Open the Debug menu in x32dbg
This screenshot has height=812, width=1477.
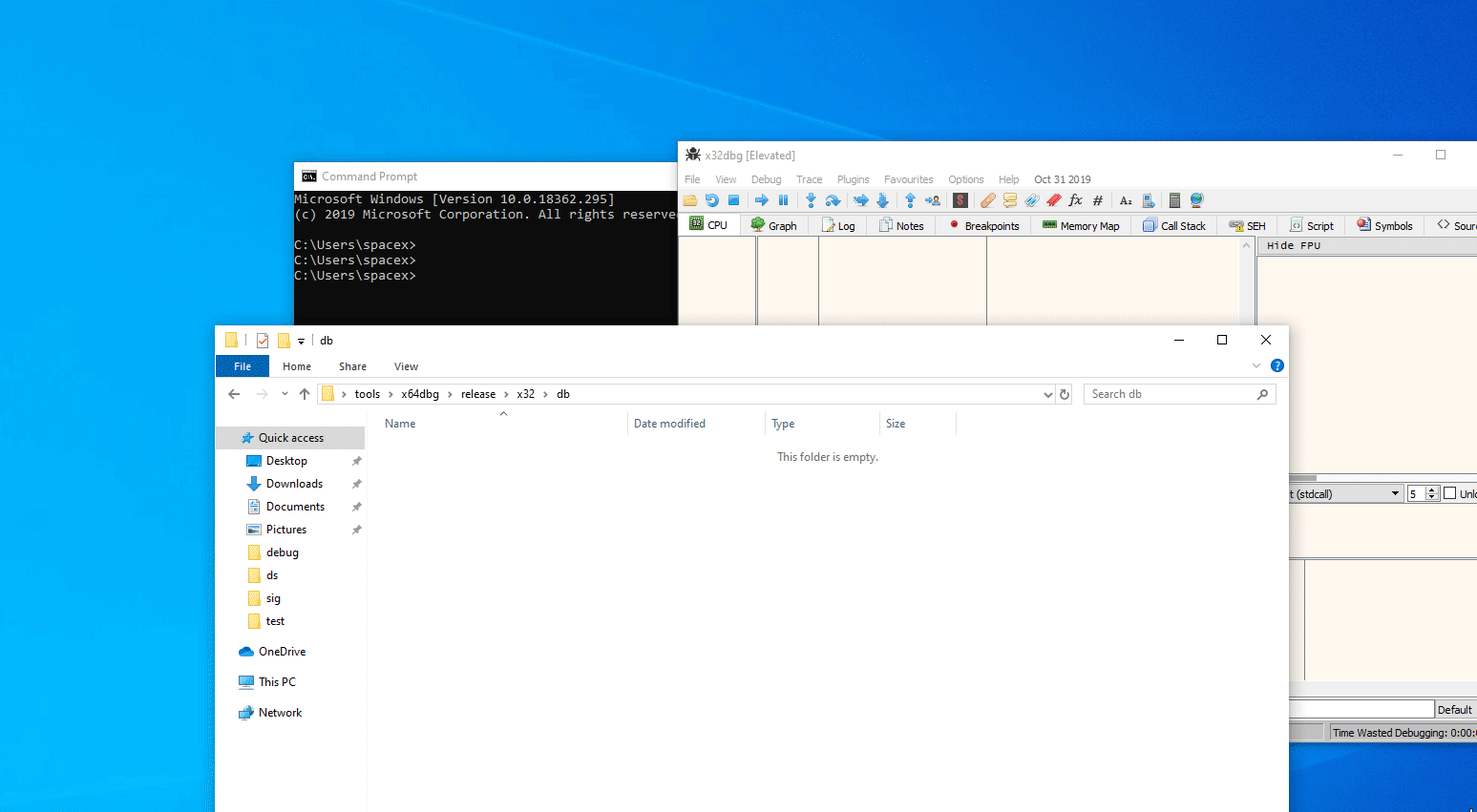click(766, 179)
